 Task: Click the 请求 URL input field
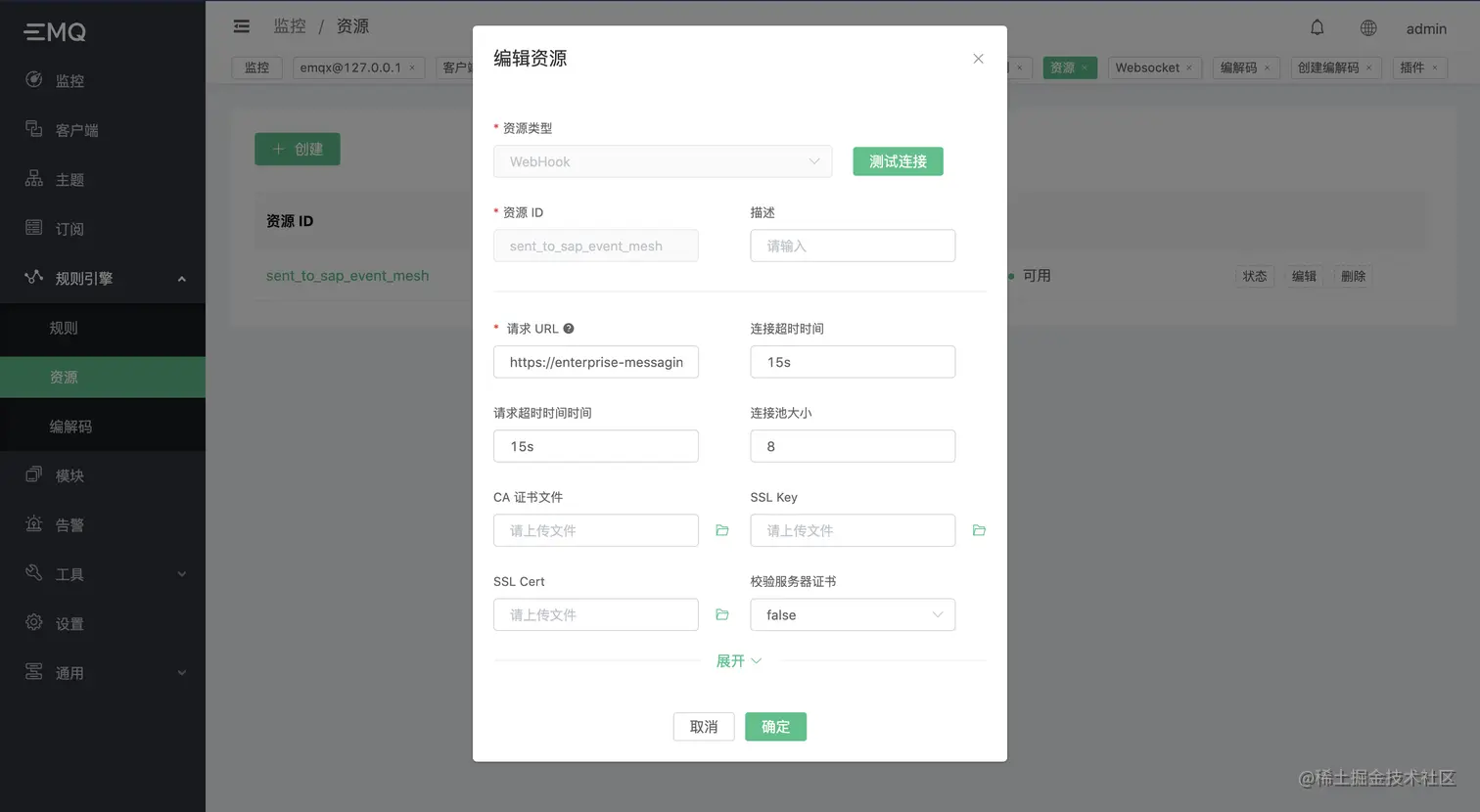pyautogui.click(x=596, y=362)
